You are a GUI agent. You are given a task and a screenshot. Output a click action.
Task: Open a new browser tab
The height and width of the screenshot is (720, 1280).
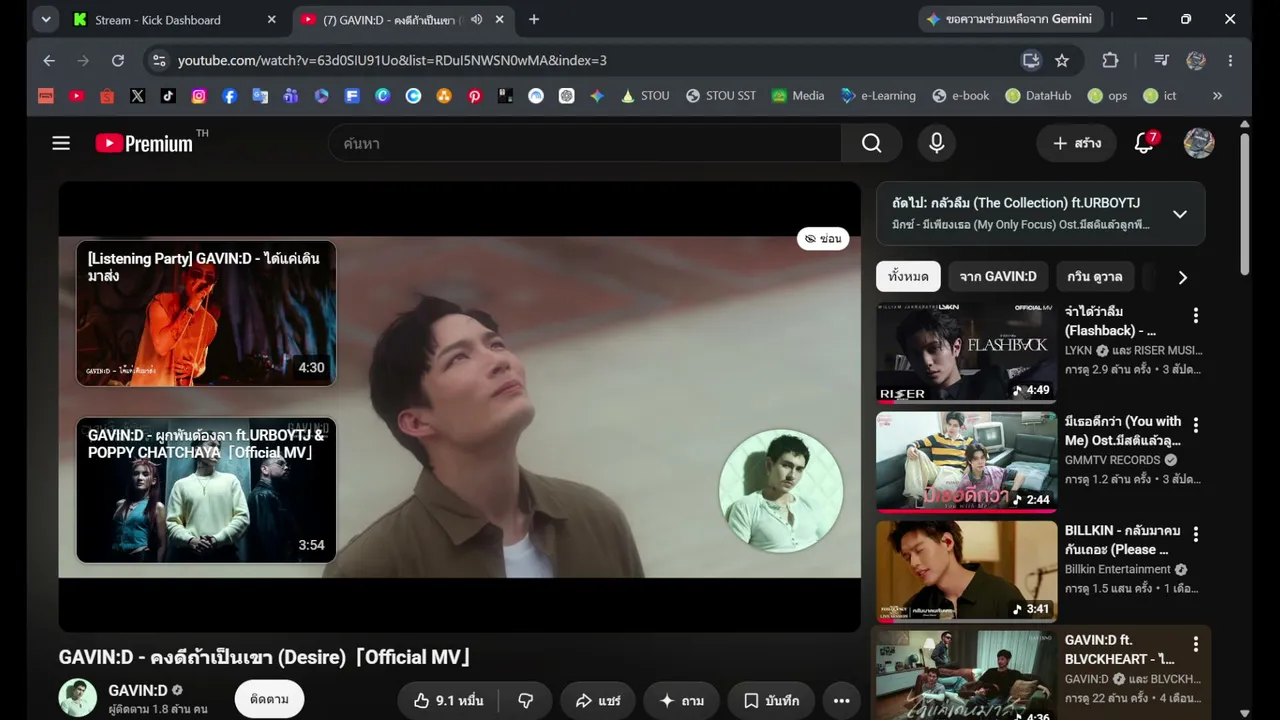(534, 19)
